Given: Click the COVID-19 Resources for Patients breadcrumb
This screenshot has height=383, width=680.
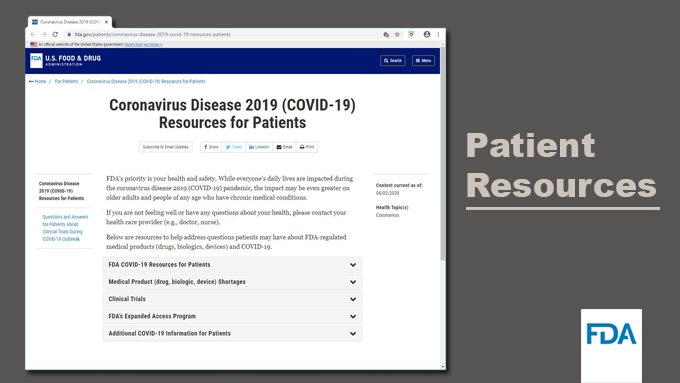Looking at the screenshot, I should pos(146,81).
